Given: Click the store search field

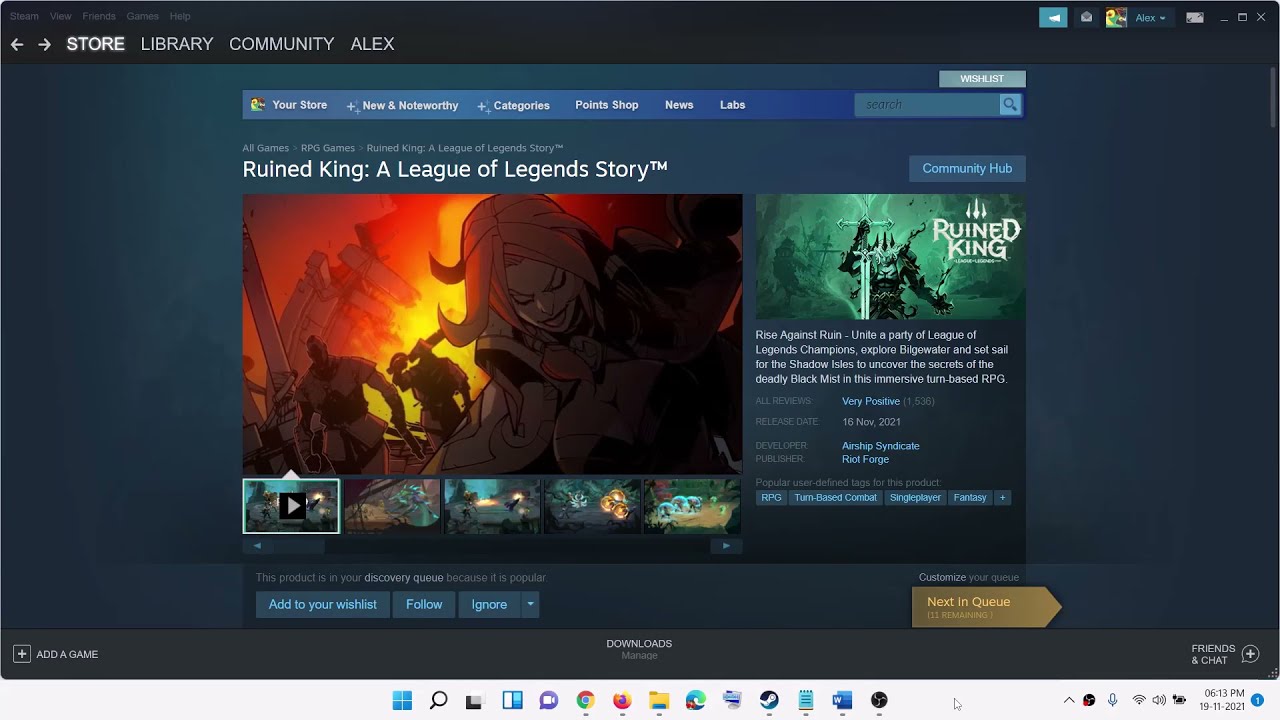Looking at the screenshot, I should click(929, 104).
